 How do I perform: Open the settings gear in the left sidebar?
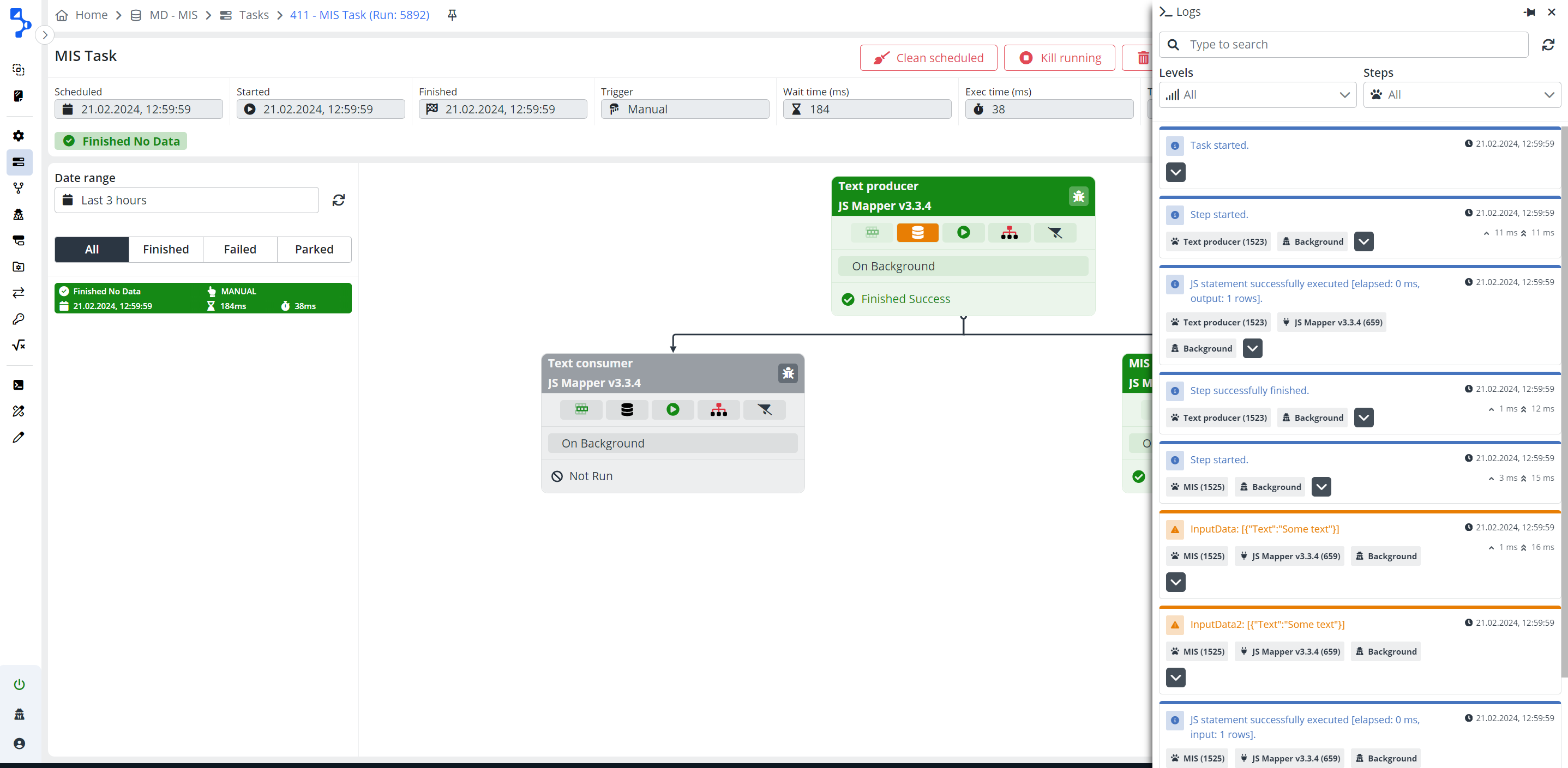pos(18,136)
